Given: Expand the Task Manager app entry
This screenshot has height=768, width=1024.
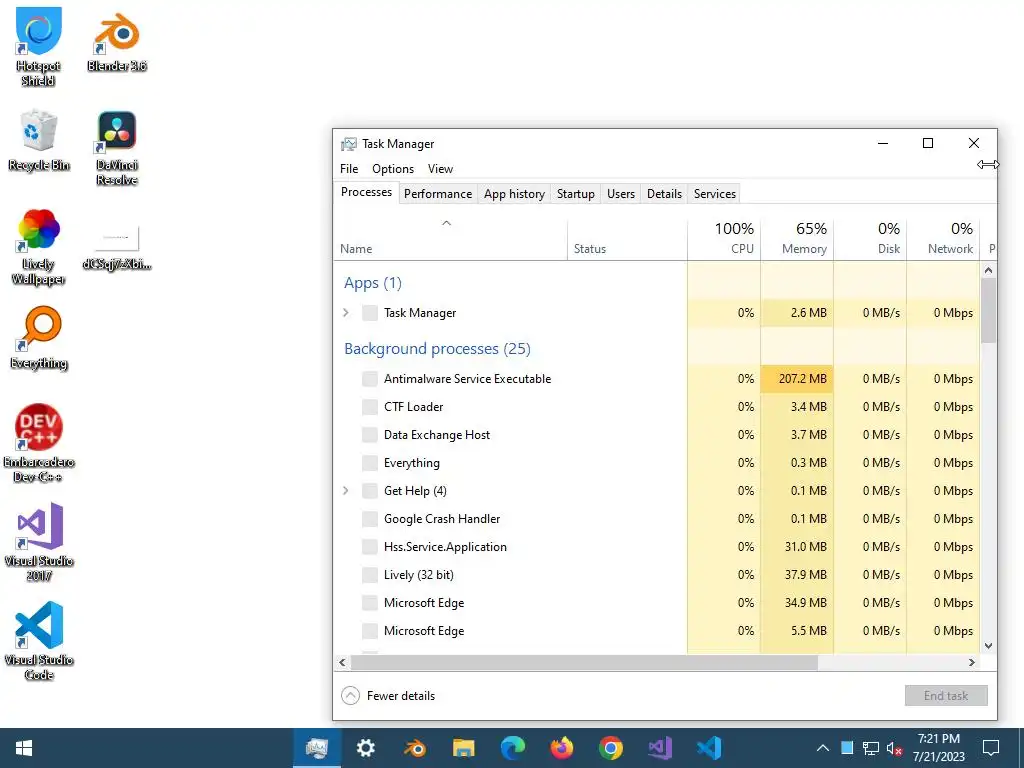Looking at the screenshot, I should [346, 313].
